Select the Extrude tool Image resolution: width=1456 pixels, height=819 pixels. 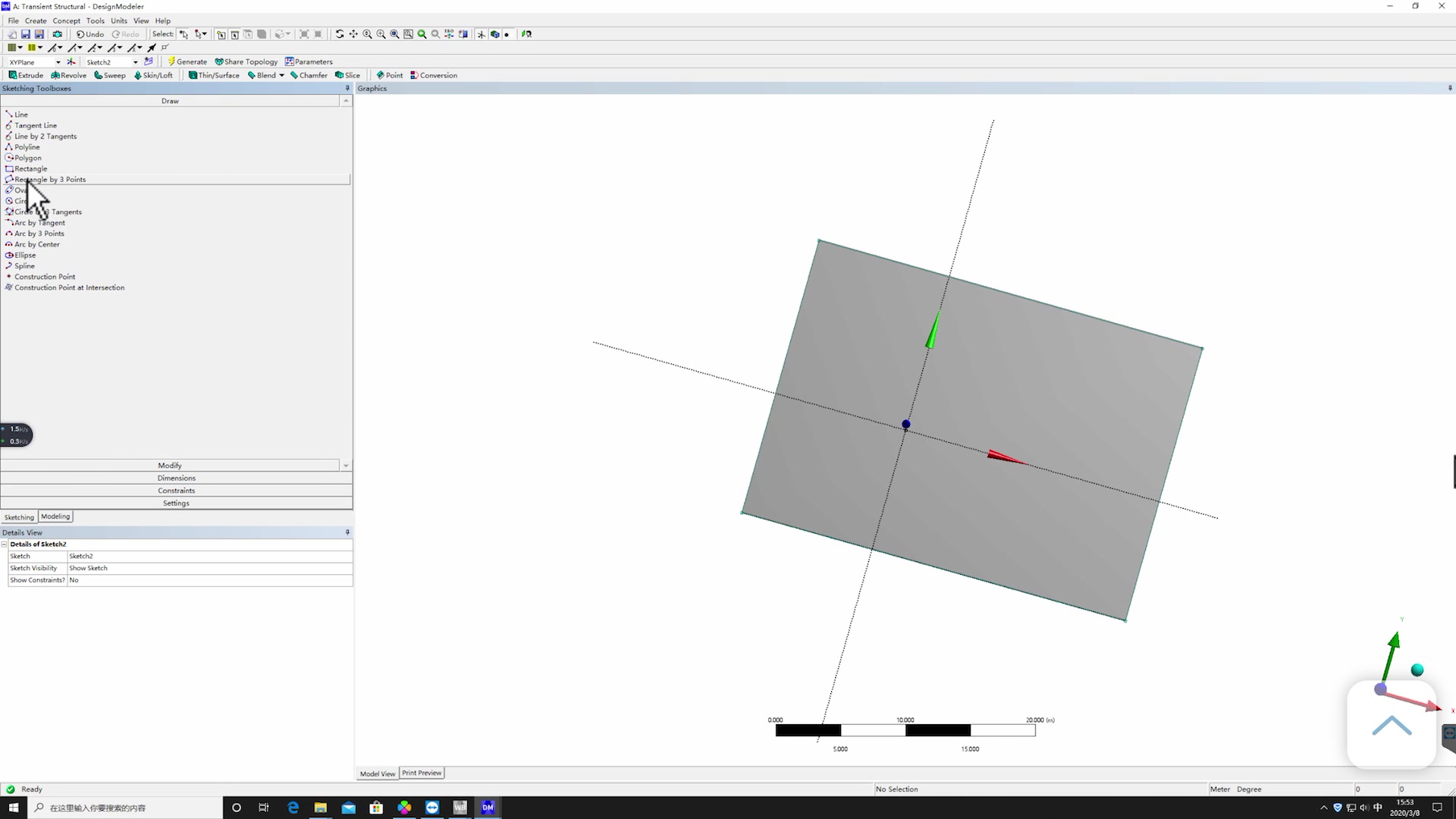26,75
